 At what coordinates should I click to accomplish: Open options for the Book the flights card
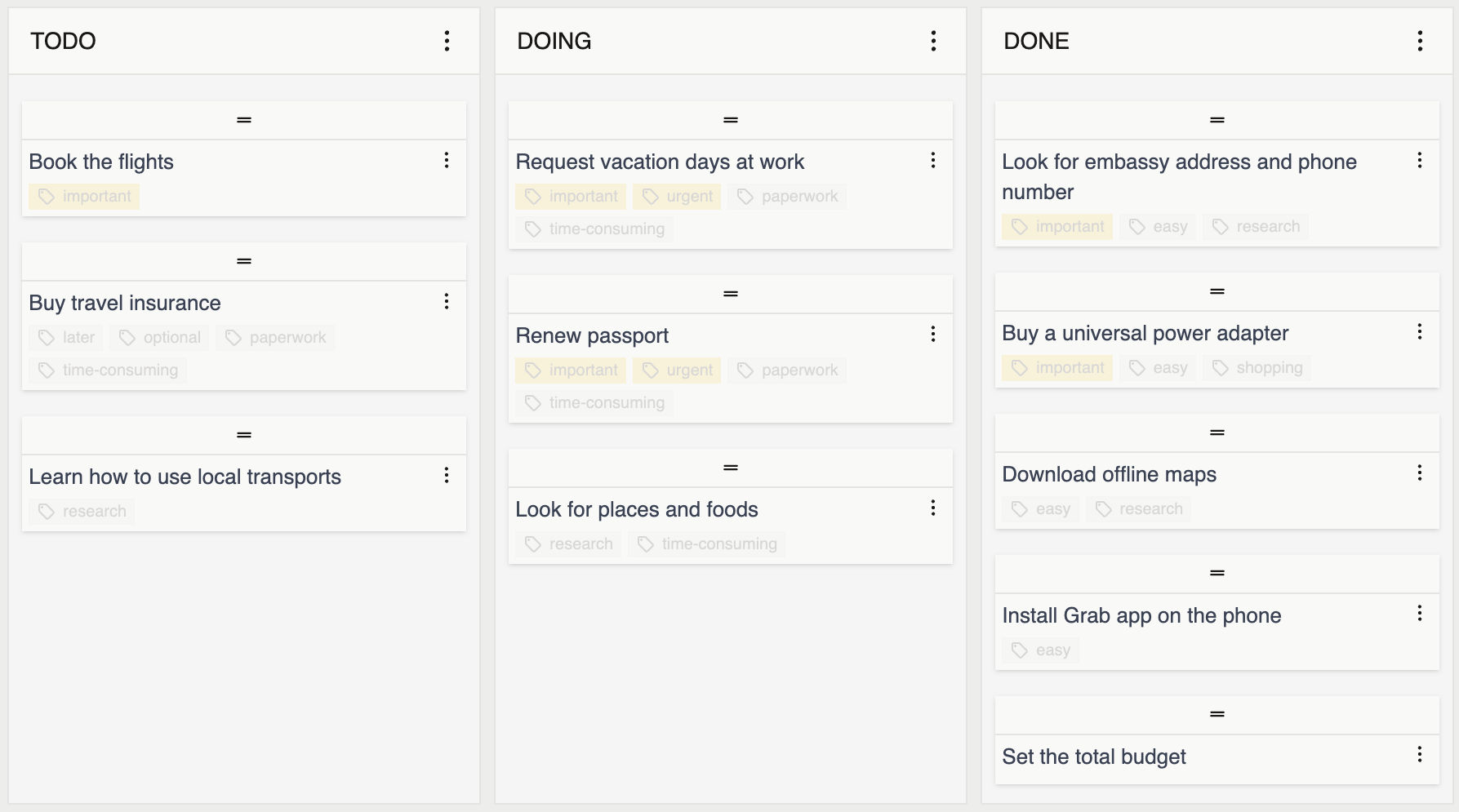coord(447,161)
